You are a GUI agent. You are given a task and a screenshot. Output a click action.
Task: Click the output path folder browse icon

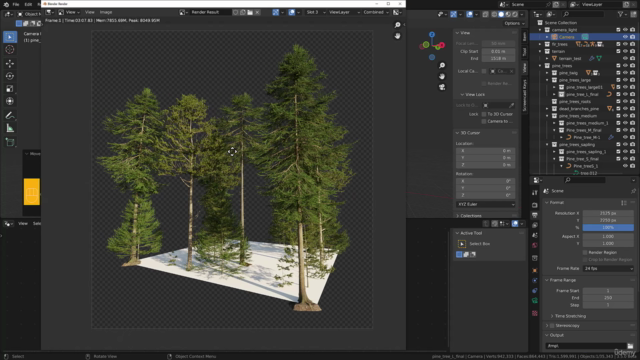coord(630,346)
